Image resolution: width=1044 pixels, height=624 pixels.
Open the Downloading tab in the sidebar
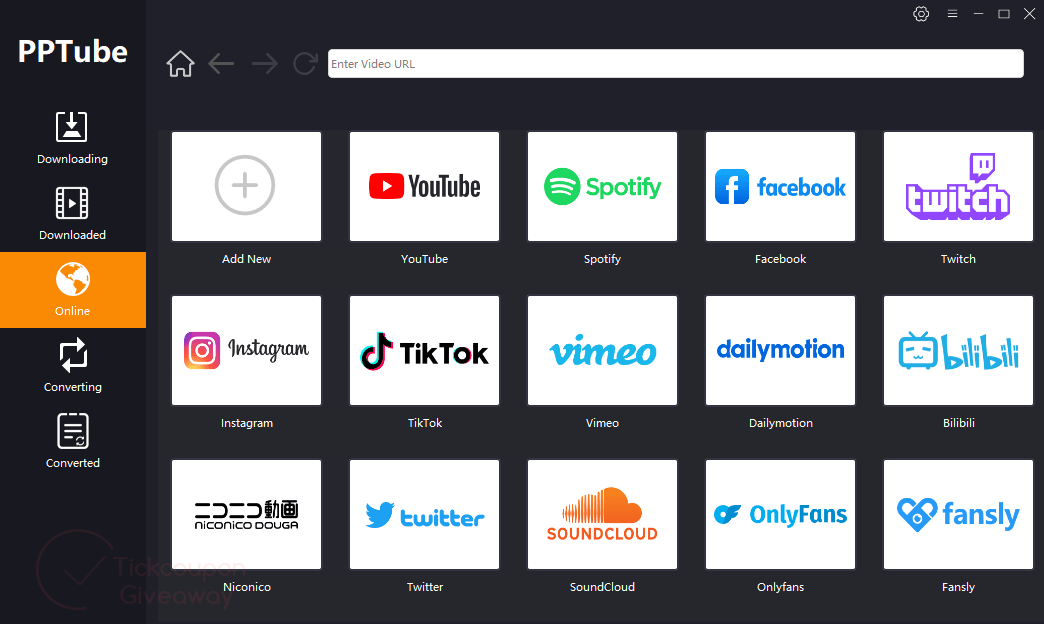(x=72, y=138)
